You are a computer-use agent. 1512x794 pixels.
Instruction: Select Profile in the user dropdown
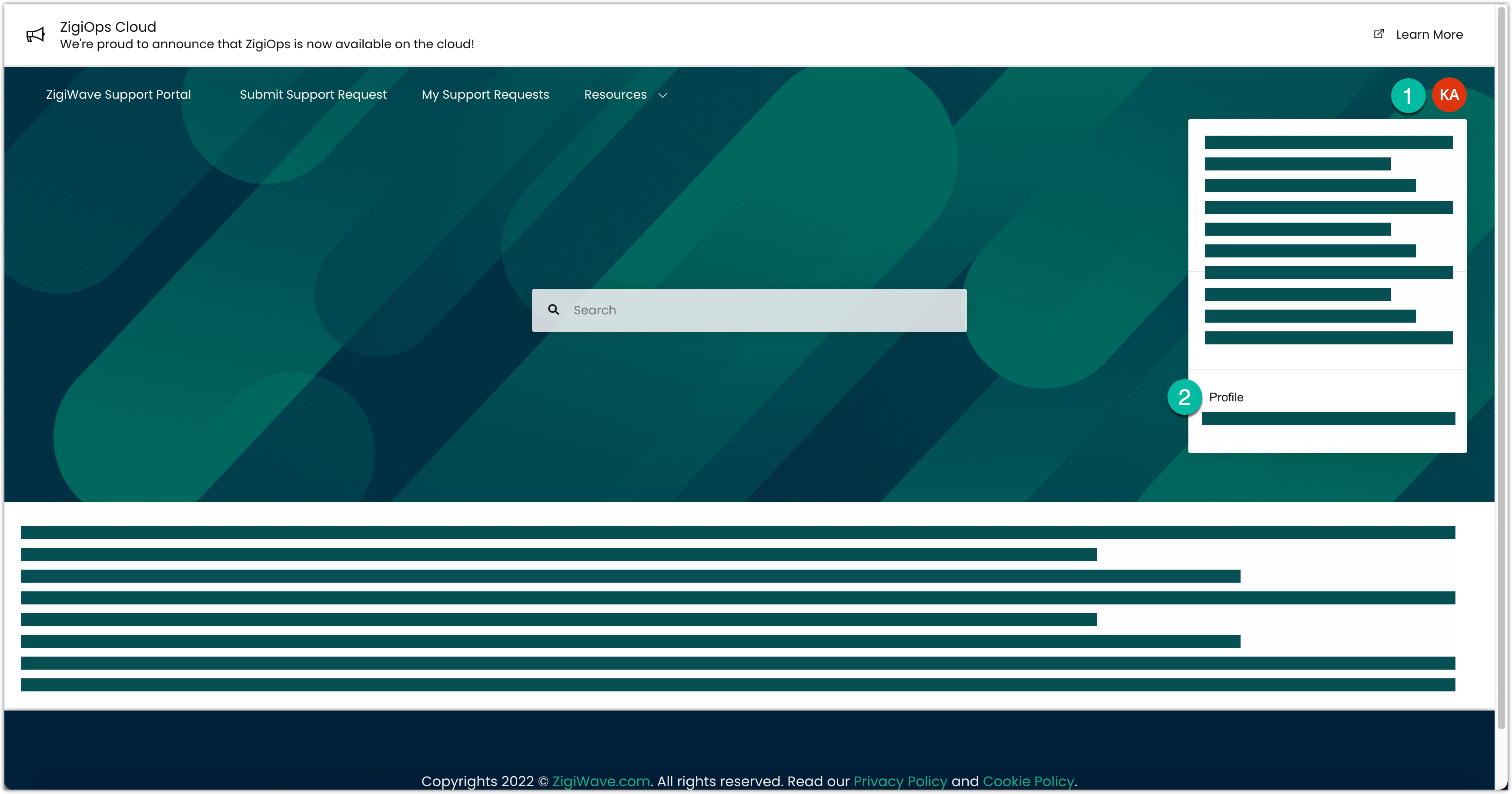click(x=1226, y=397)
